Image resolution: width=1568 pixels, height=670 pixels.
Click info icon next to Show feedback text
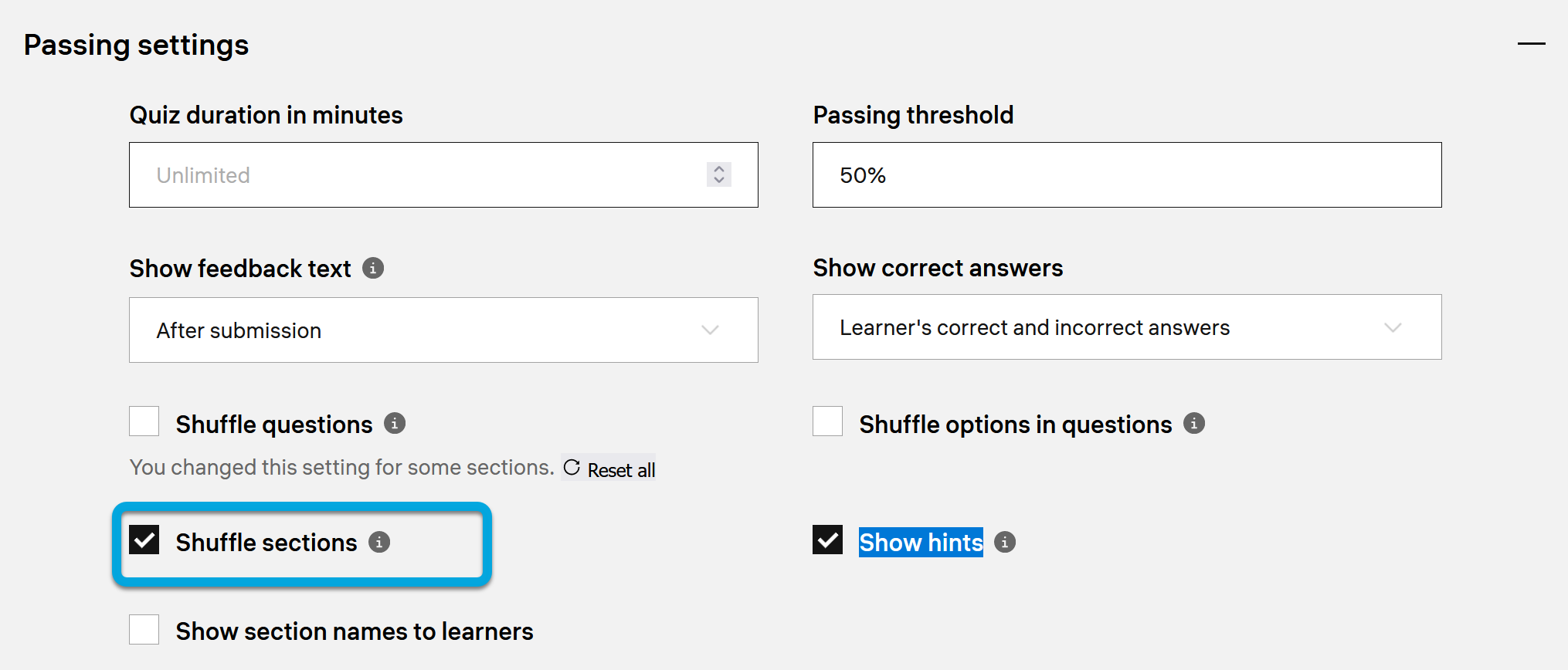coord(373,268)
